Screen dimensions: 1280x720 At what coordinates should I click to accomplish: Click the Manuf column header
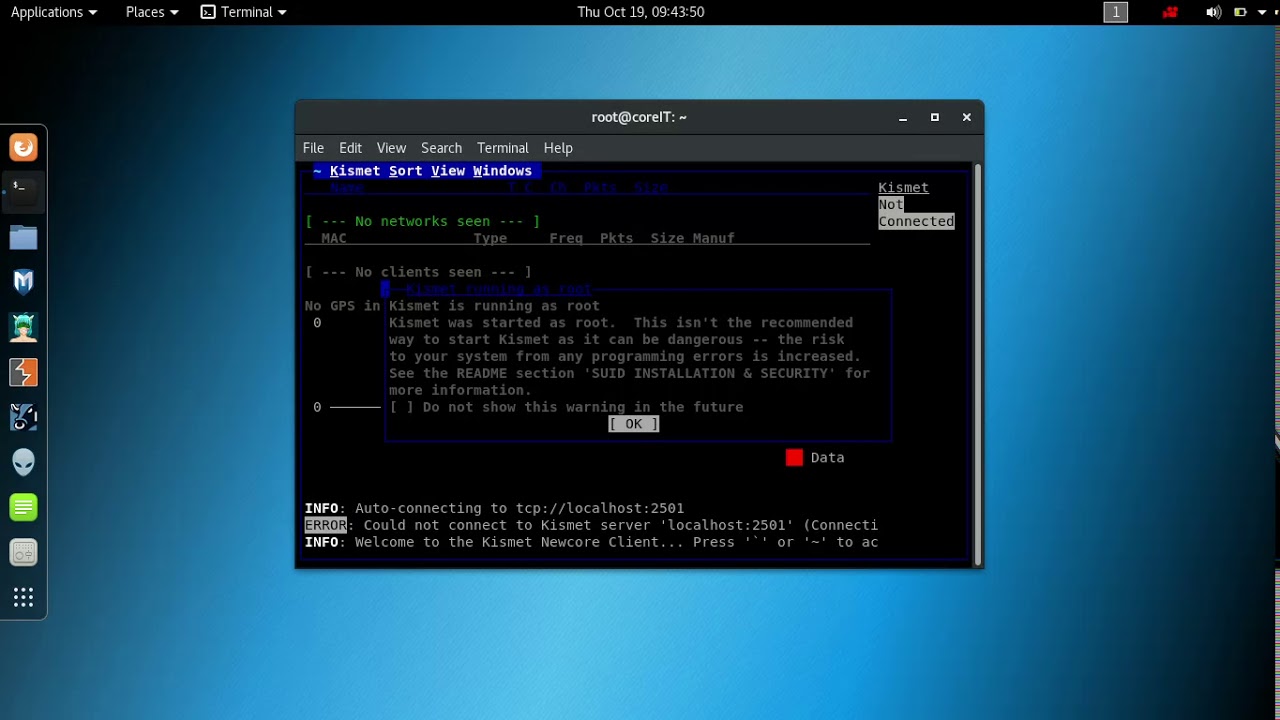click(713, 238)
